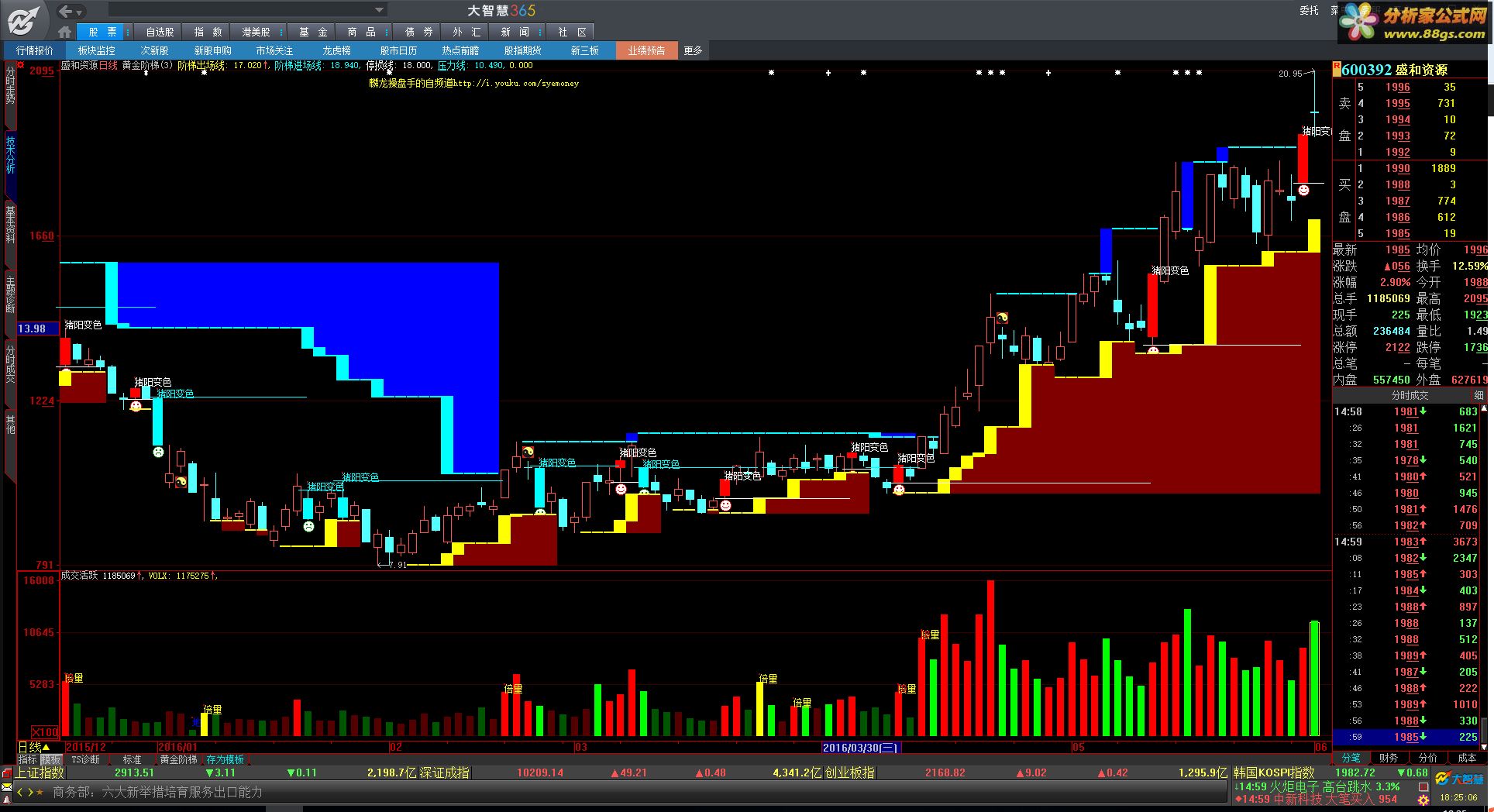Open the 港美股 submenu dots
The image size is (1494, 812).
(282, 32)
